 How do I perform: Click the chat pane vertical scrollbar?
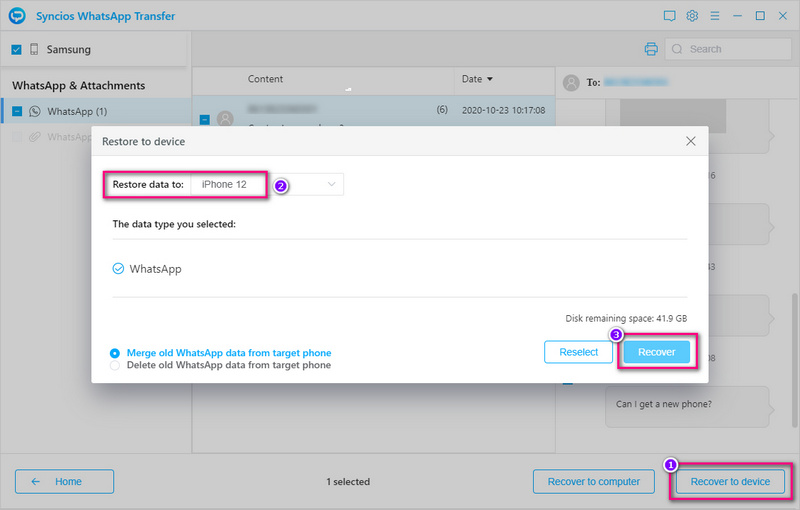(x=794, y=360)
